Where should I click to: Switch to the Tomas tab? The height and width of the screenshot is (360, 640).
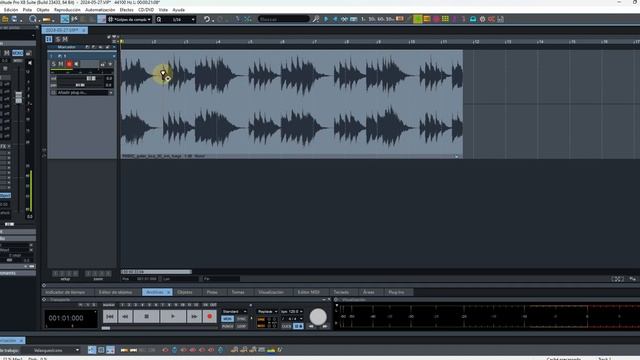(238, 292)
